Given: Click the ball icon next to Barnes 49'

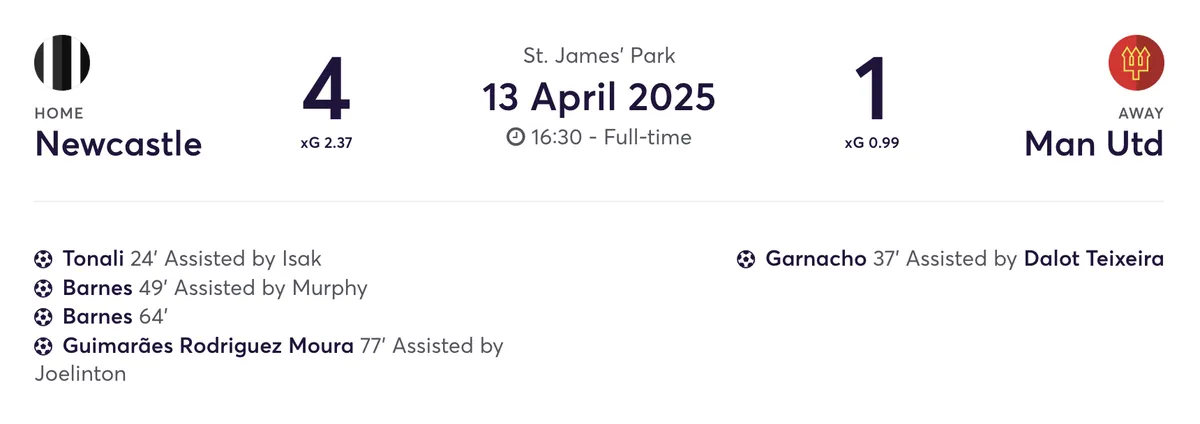Looking at the screenshot, I should tap(43, 288).
